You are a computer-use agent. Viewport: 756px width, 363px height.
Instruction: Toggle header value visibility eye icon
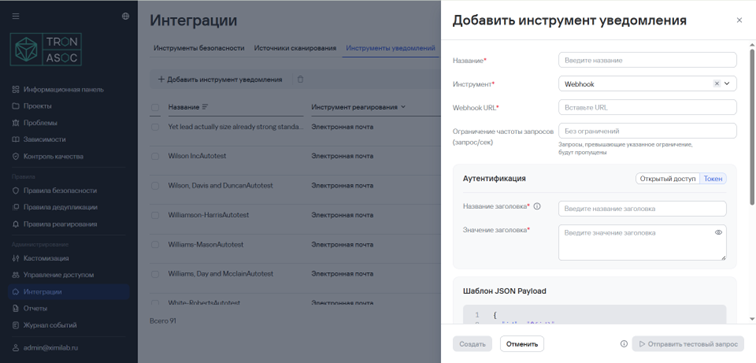click(718, 232)
